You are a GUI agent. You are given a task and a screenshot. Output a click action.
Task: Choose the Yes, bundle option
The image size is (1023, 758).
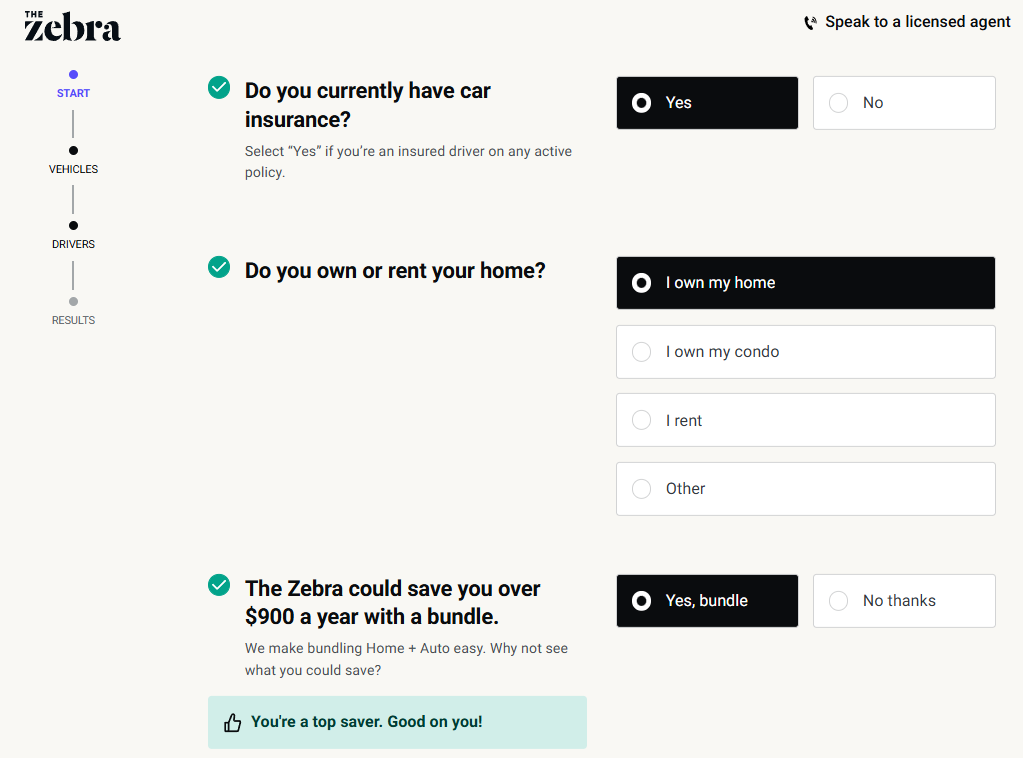coord(707,601)
